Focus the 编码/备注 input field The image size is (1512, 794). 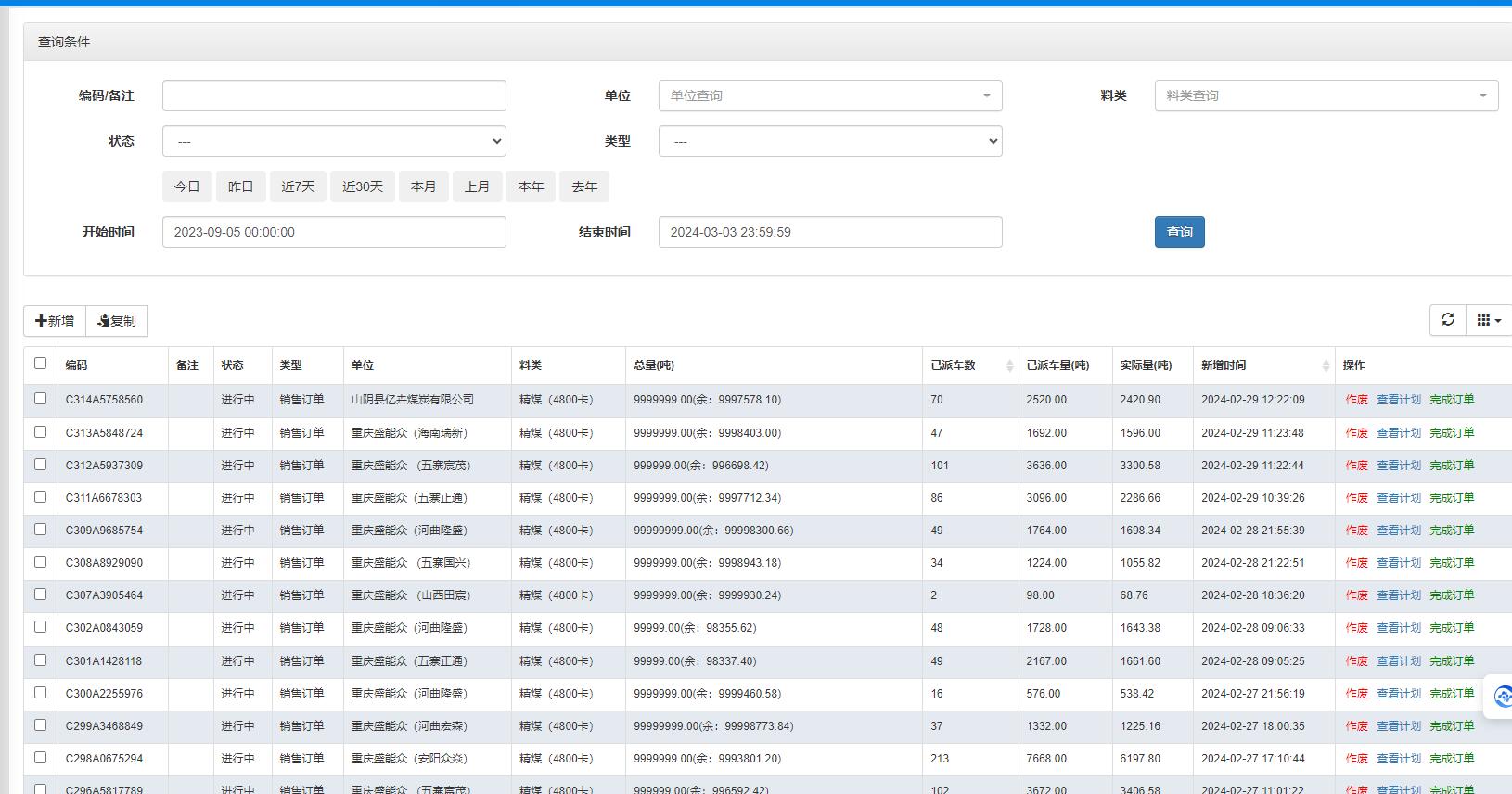click(334, 96)
